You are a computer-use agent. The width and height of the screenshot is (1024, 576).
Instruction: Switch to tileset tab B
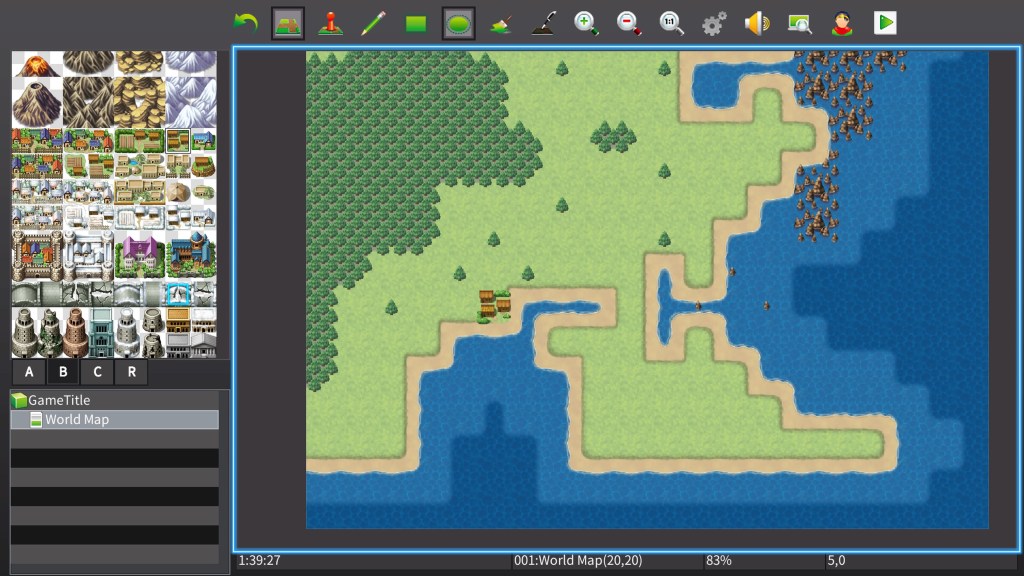click(x=63, y=373)
